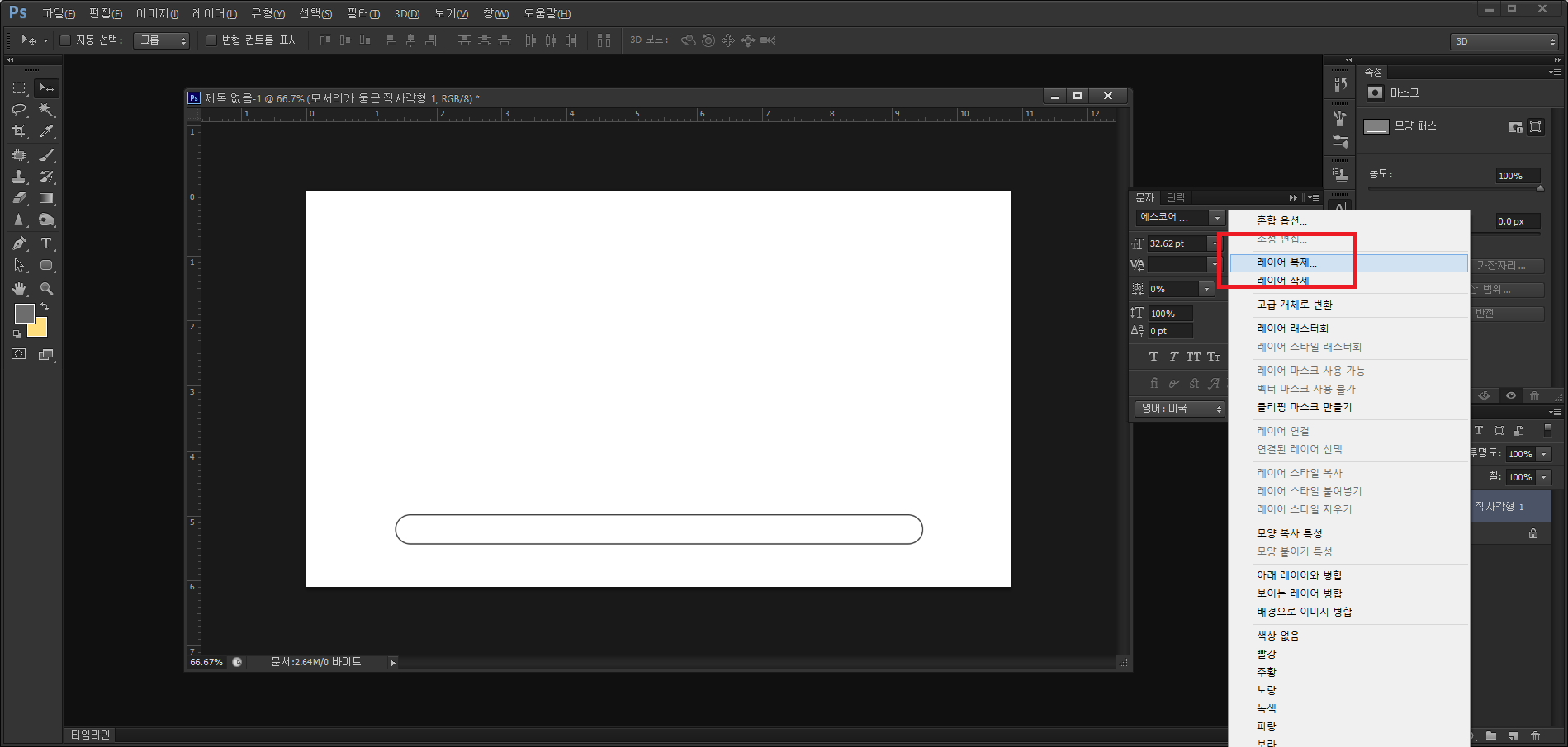
Task: Select the Rounded Rectangle shape tool
Action: coord(46,265)
